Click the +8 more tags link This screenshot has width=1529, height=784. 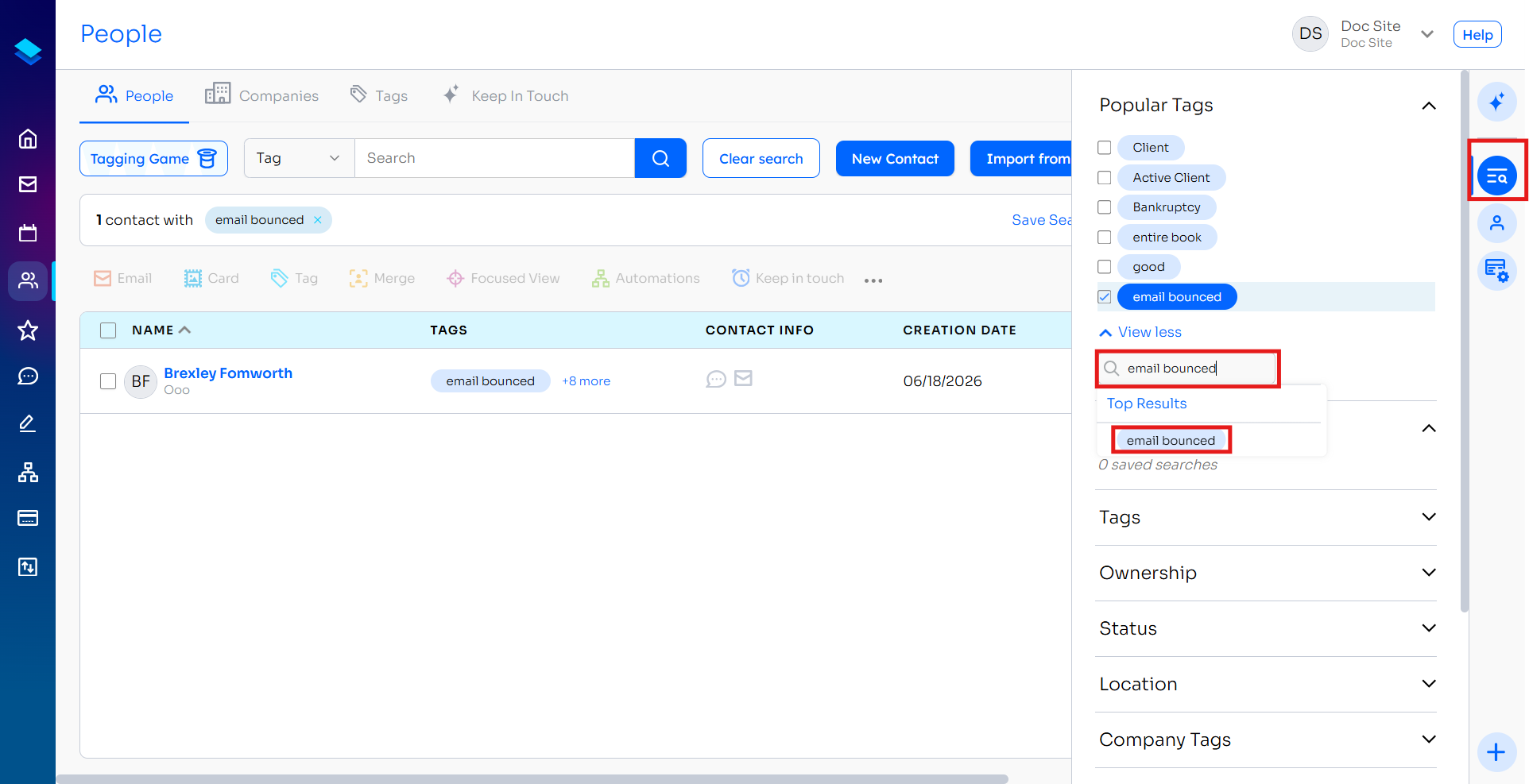(x=586, y=381)
